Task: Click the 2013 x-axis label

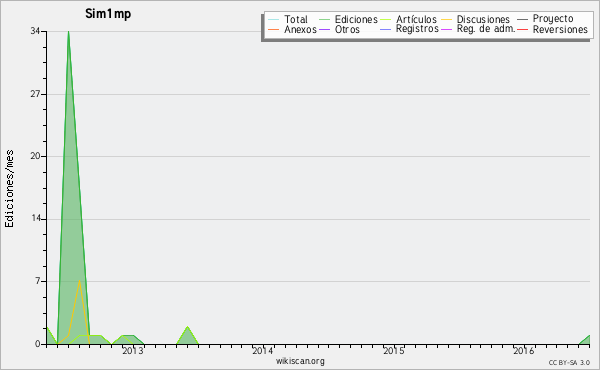Action: 133,351
